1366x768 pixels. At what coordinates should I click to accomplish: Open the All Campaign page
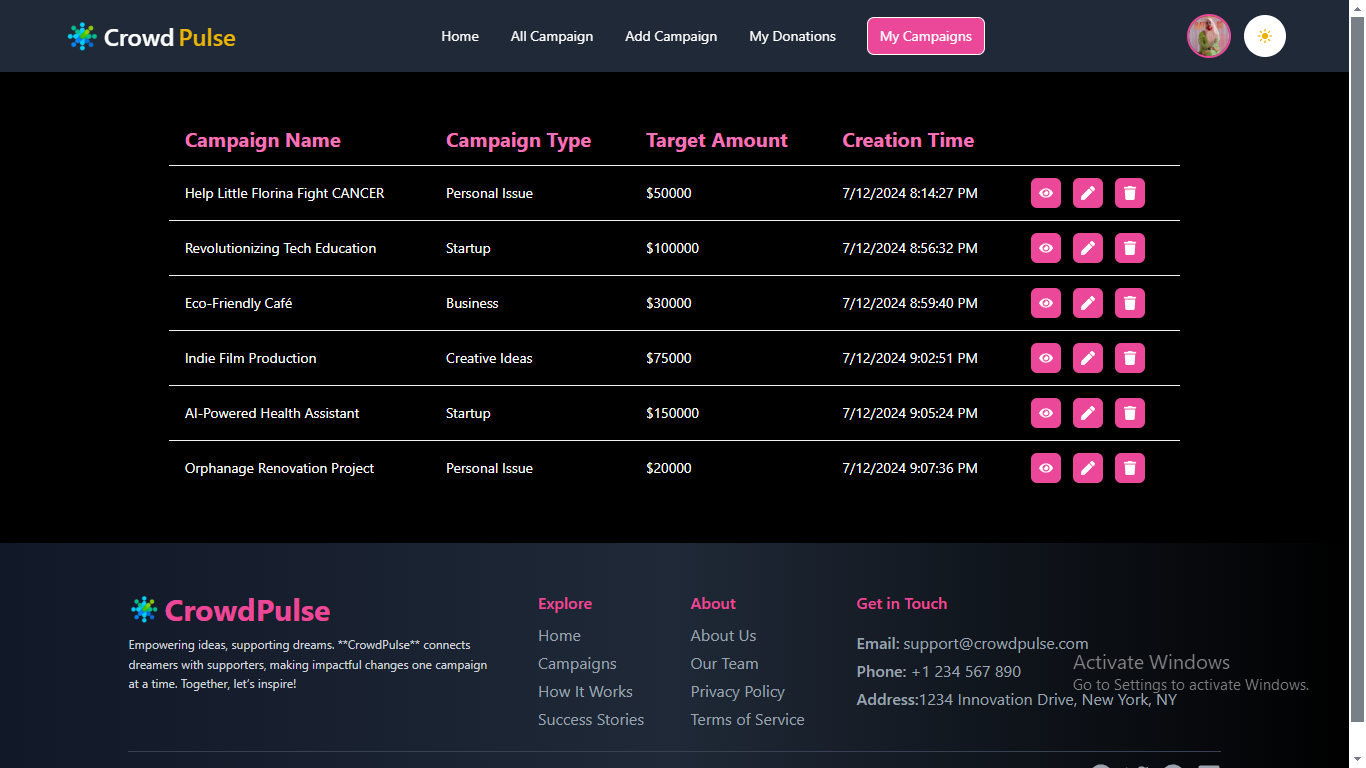(x=551, y=36)
